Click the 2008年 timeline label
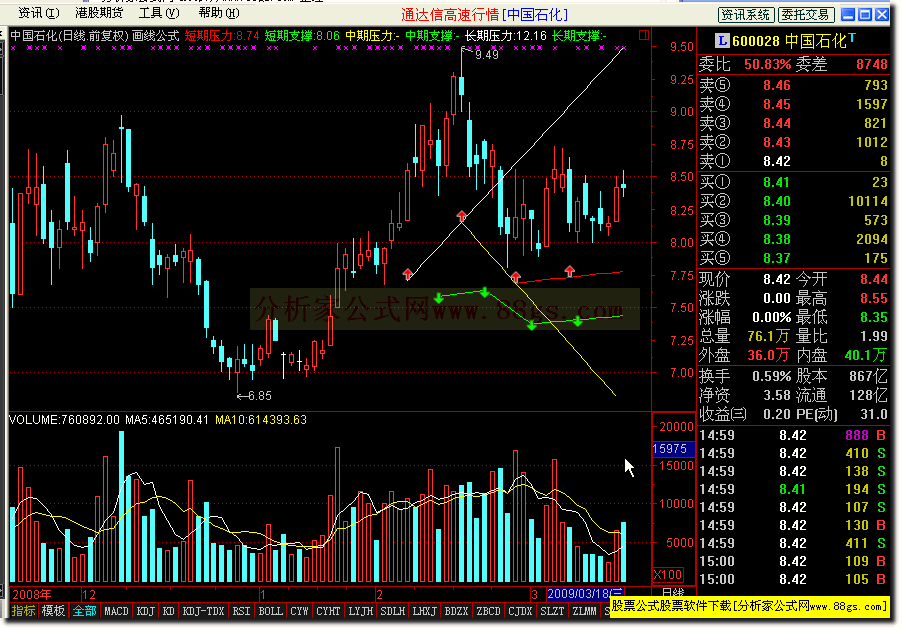 tap(32, 594)
